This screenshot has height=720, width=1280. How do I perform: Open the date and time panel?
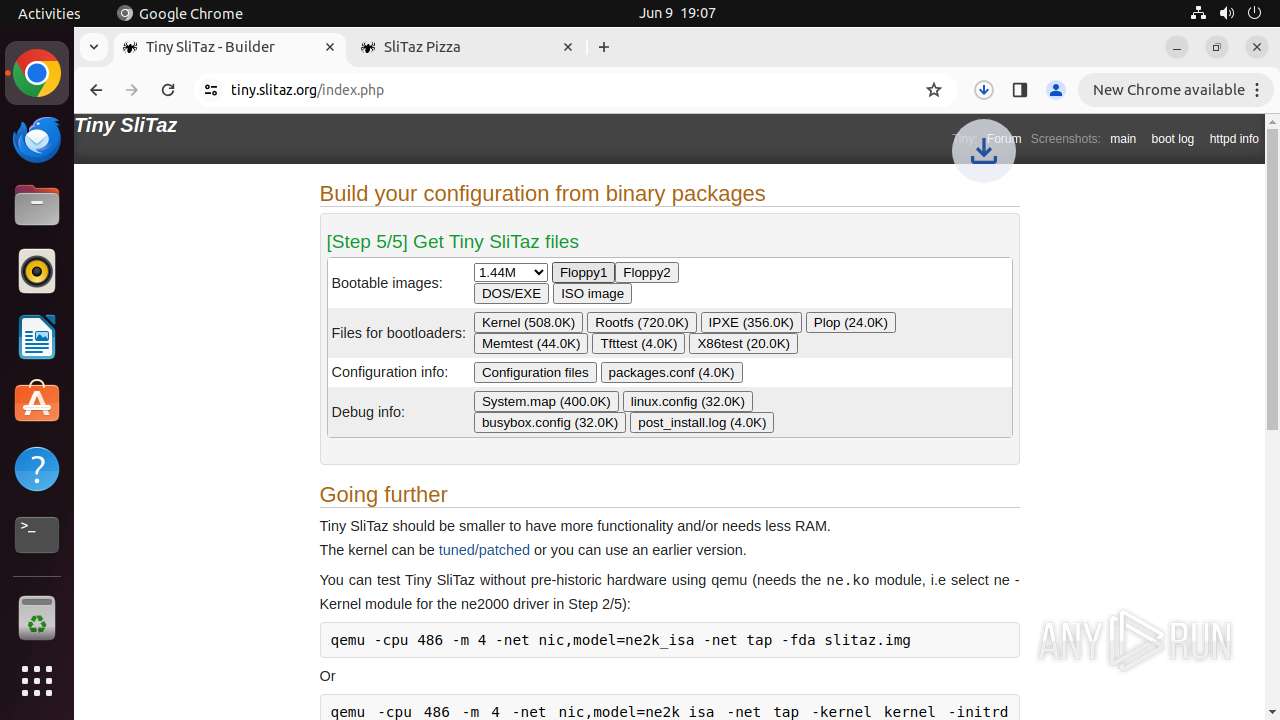pos(677,13)
